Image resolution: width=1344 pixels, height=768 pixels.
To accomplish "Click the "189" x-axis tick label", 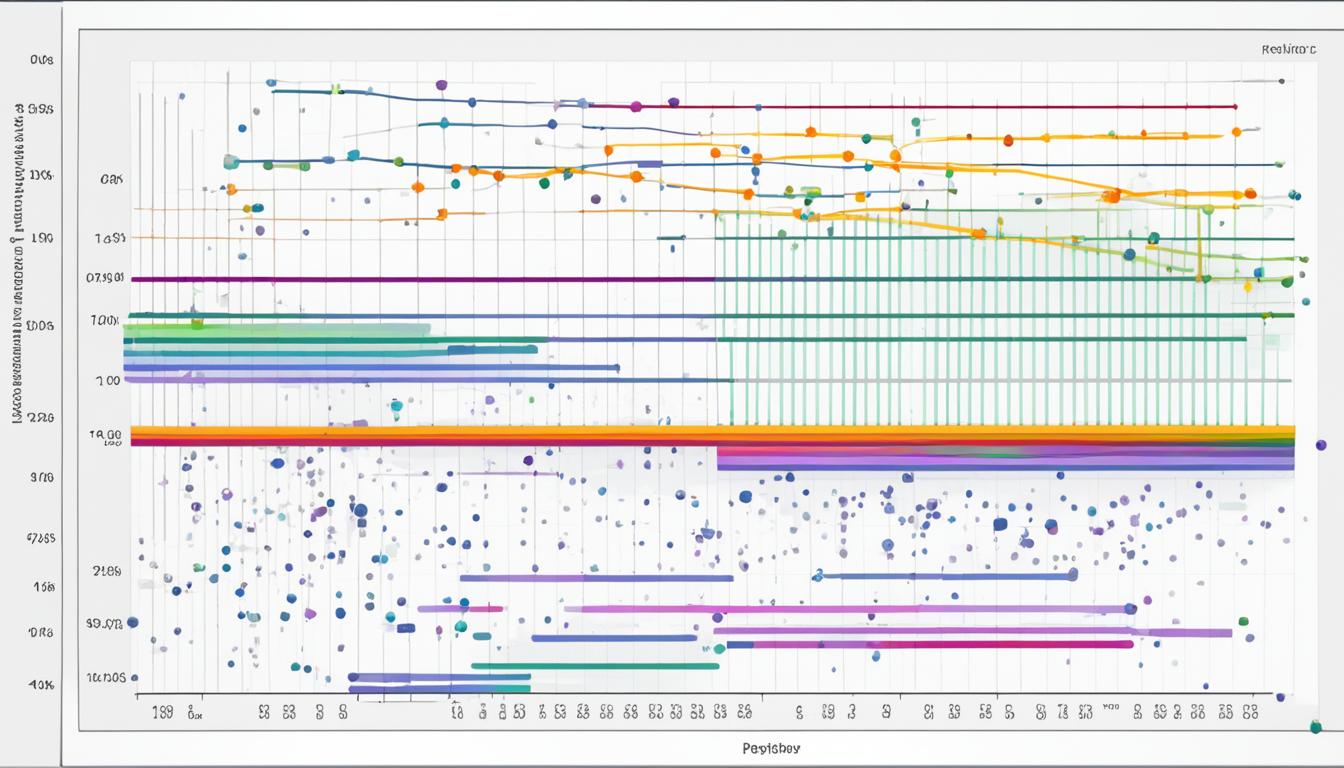I will pos(162,713).
